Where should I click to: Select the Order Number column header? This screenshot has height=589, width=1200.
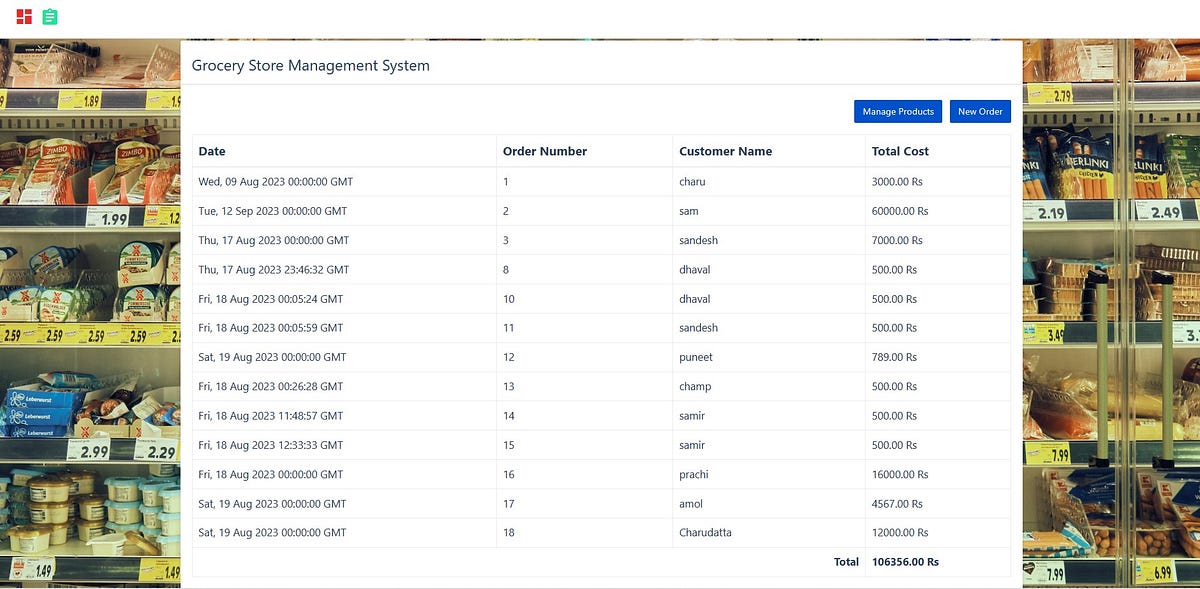pos(544,151)
